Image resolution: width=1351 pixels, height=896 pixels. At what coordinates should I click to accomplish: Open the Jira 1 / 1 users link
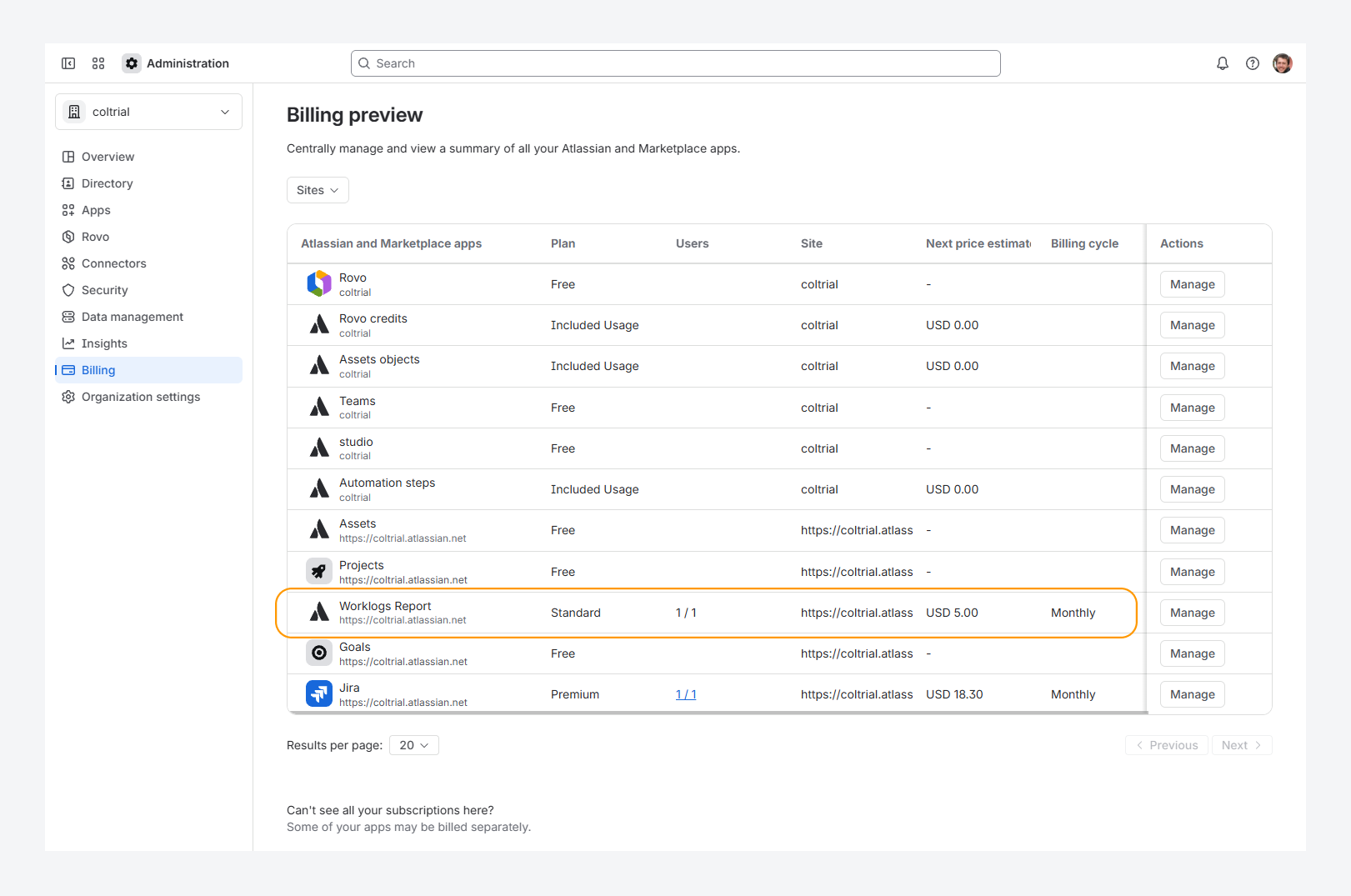tap(686, 694)
